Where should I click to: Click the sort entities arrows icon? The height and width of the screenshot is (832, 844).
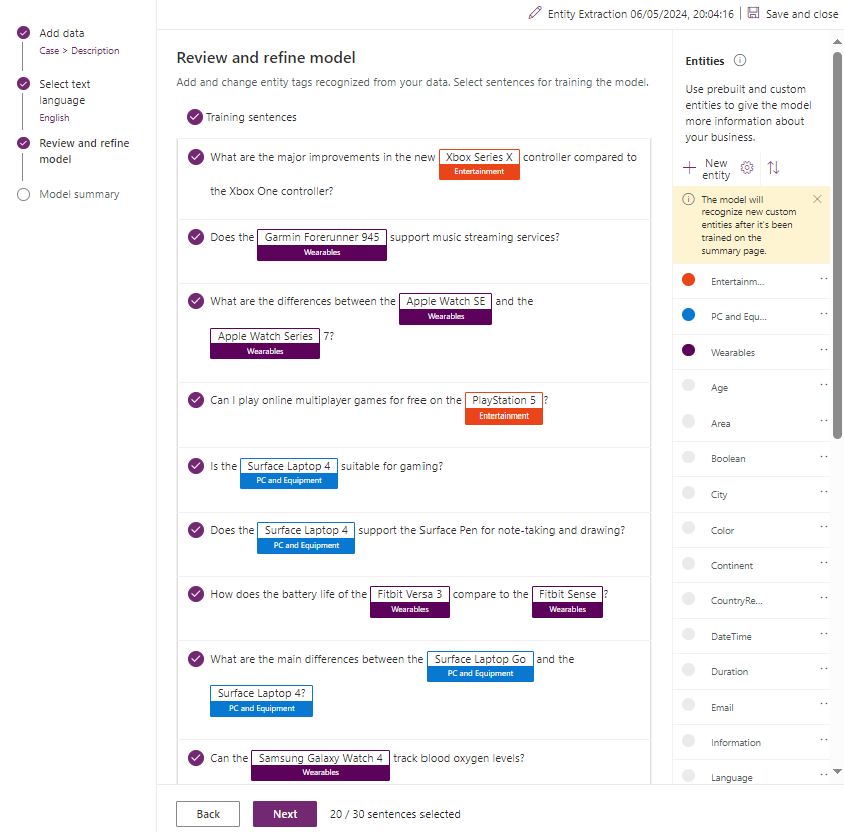pos(773,168)
